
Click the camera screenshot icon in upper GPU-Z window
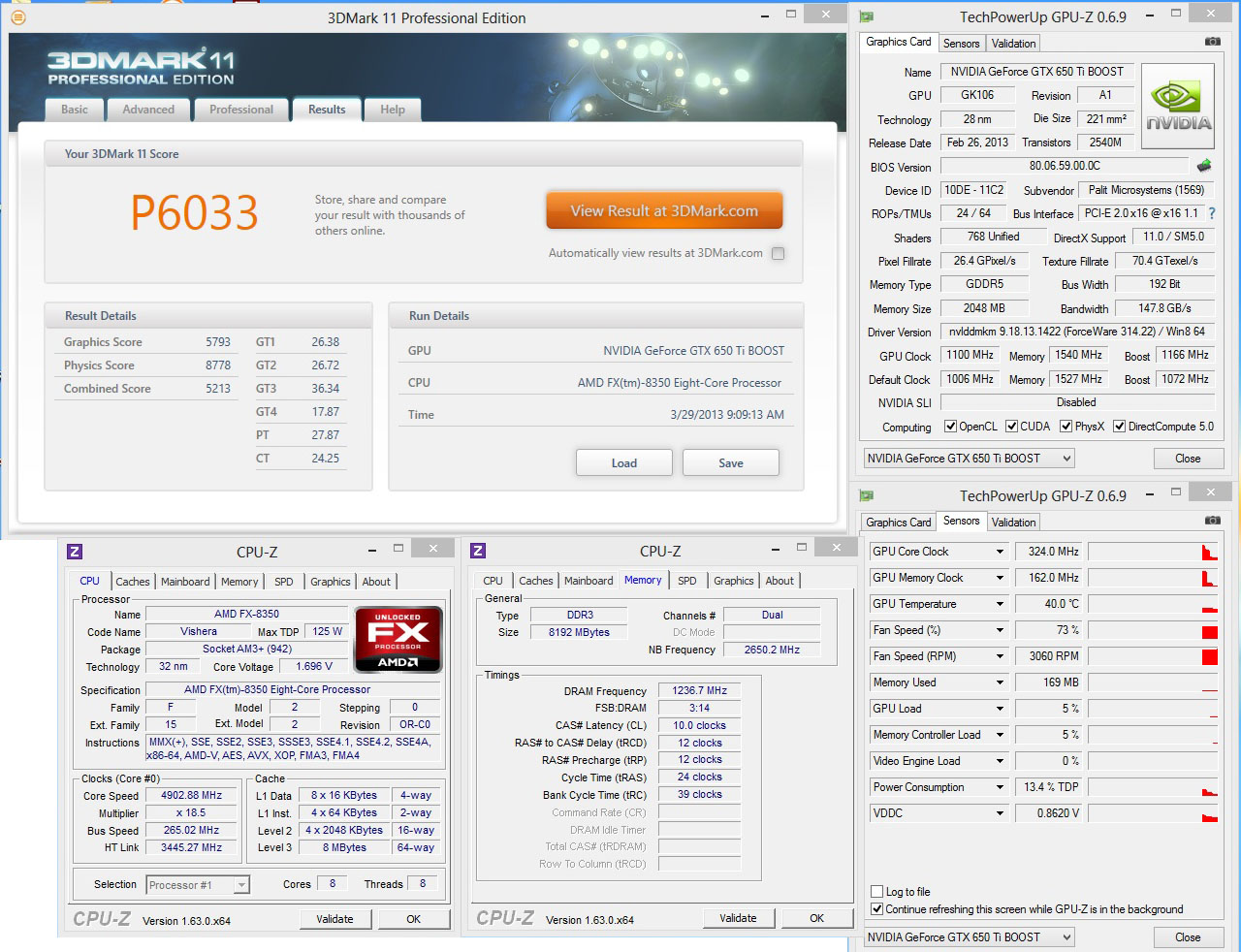[1212, 42]
